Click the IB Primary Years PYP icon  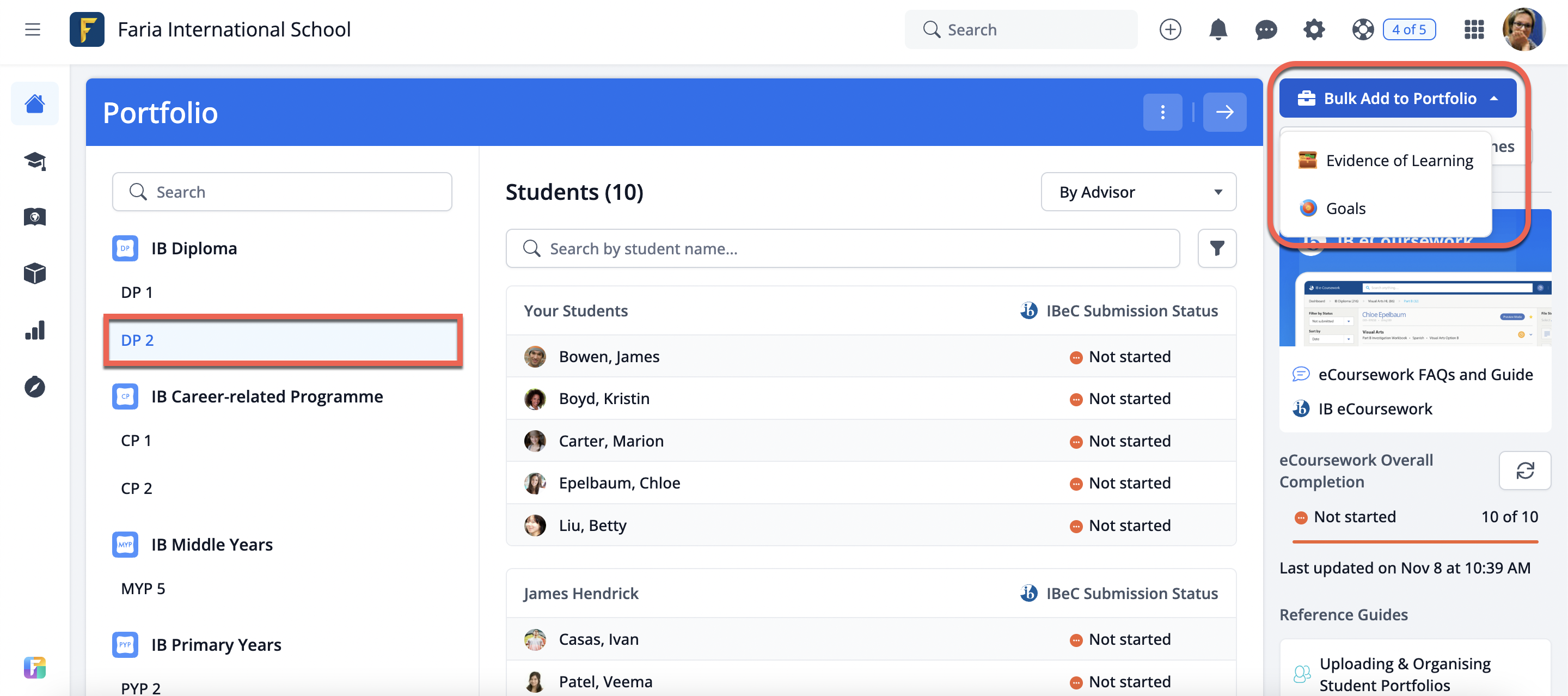click(125, 644)
